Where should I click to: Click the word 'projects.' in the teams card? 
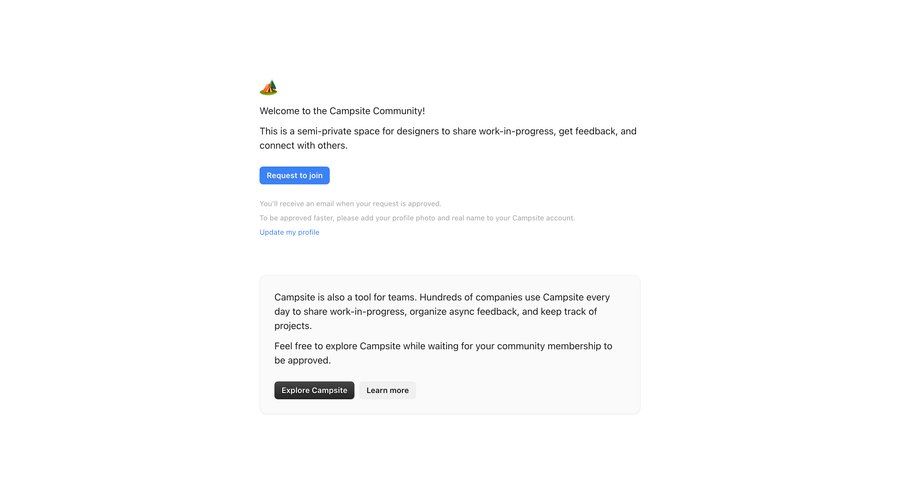[293, 326]
